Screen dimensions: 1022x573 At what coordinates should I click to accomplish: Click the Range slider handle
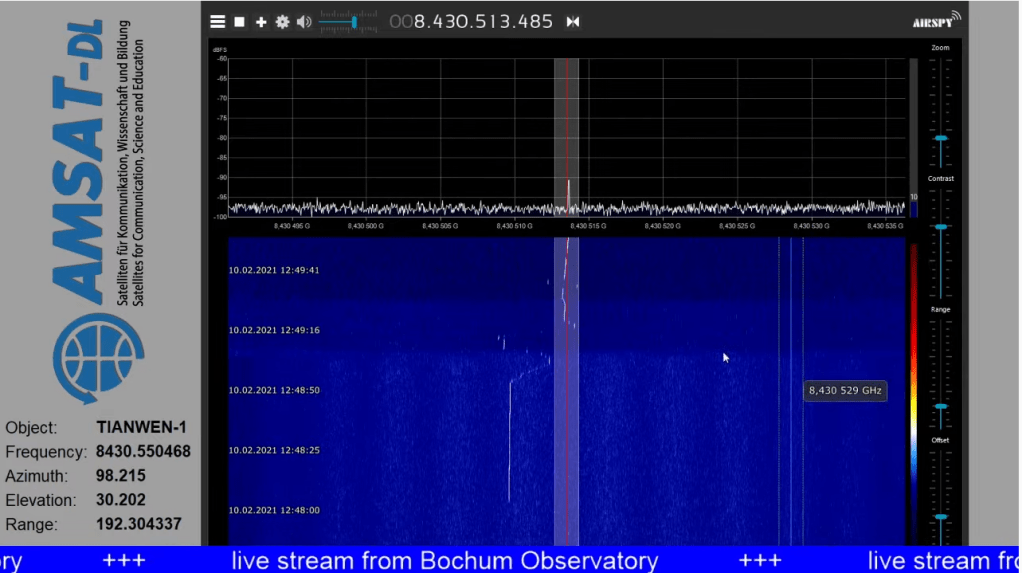(x=941, y=407)
